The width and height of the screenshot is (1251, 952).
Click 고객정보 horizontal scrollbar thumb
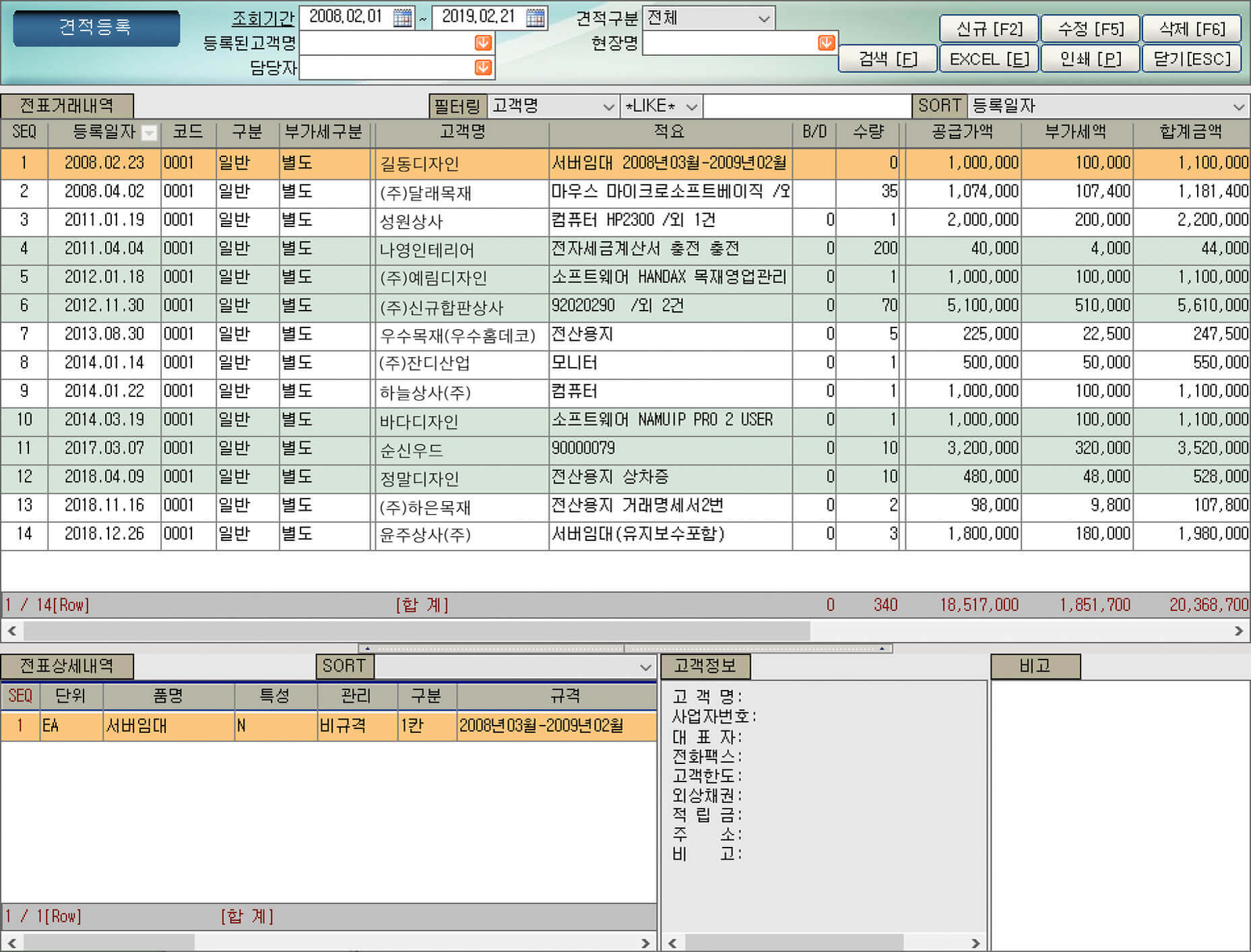coord(794,943)
